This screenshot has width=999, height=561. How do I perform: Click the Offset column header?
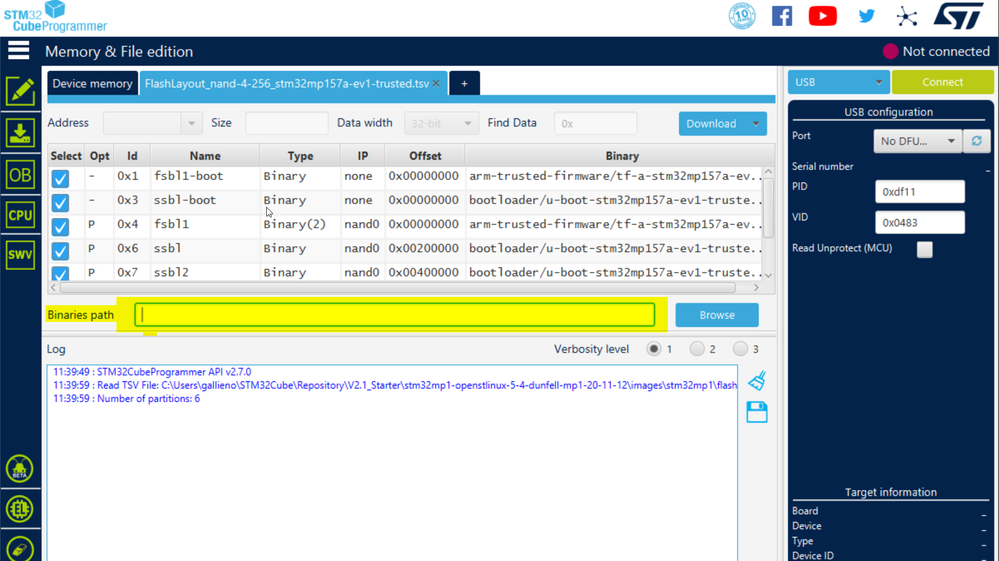point(425,156)
